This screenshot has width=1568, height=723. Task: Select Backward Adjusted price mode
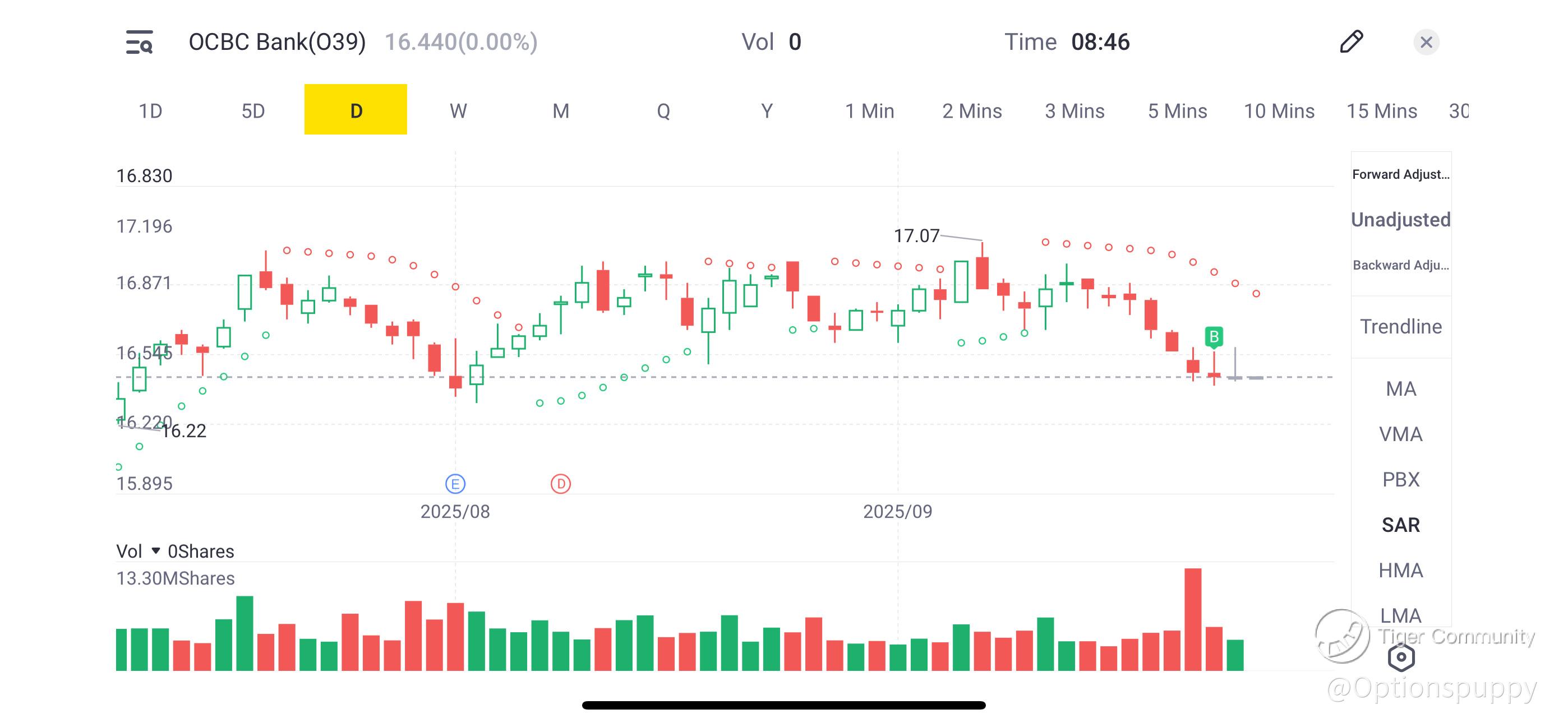point(1401,265)
